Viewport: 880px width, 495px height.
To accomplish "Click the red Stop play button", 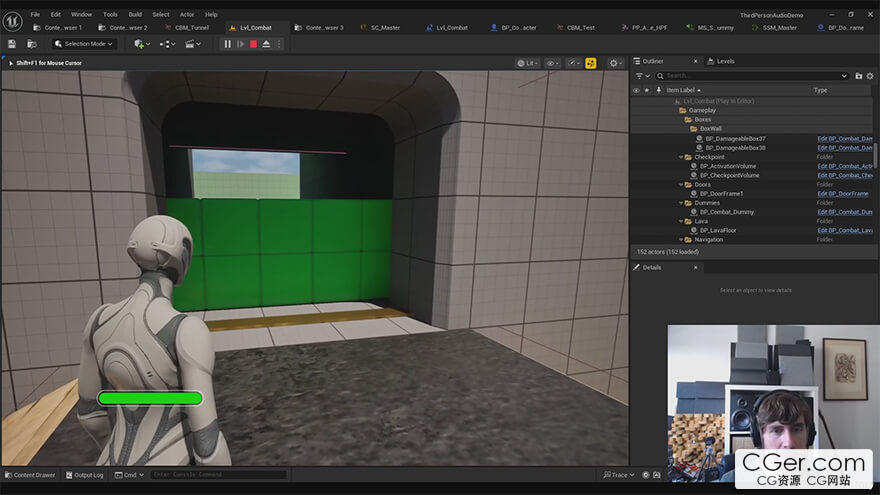I will point(253,44).
